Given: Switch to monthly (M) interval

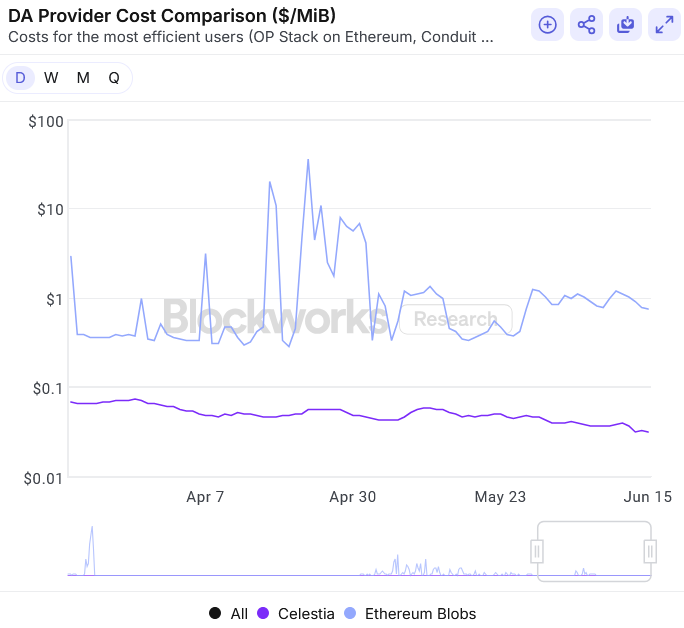Looking at the screenshot, I should pos(83,78).
